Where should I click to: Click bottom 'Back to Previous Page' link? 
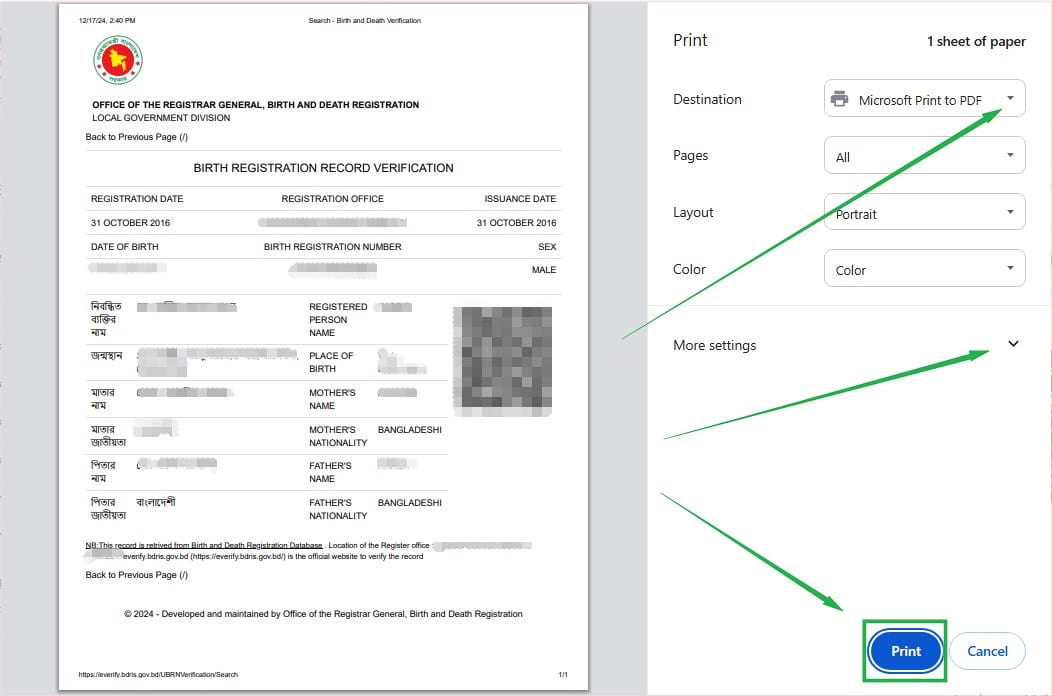click(136, 575)
